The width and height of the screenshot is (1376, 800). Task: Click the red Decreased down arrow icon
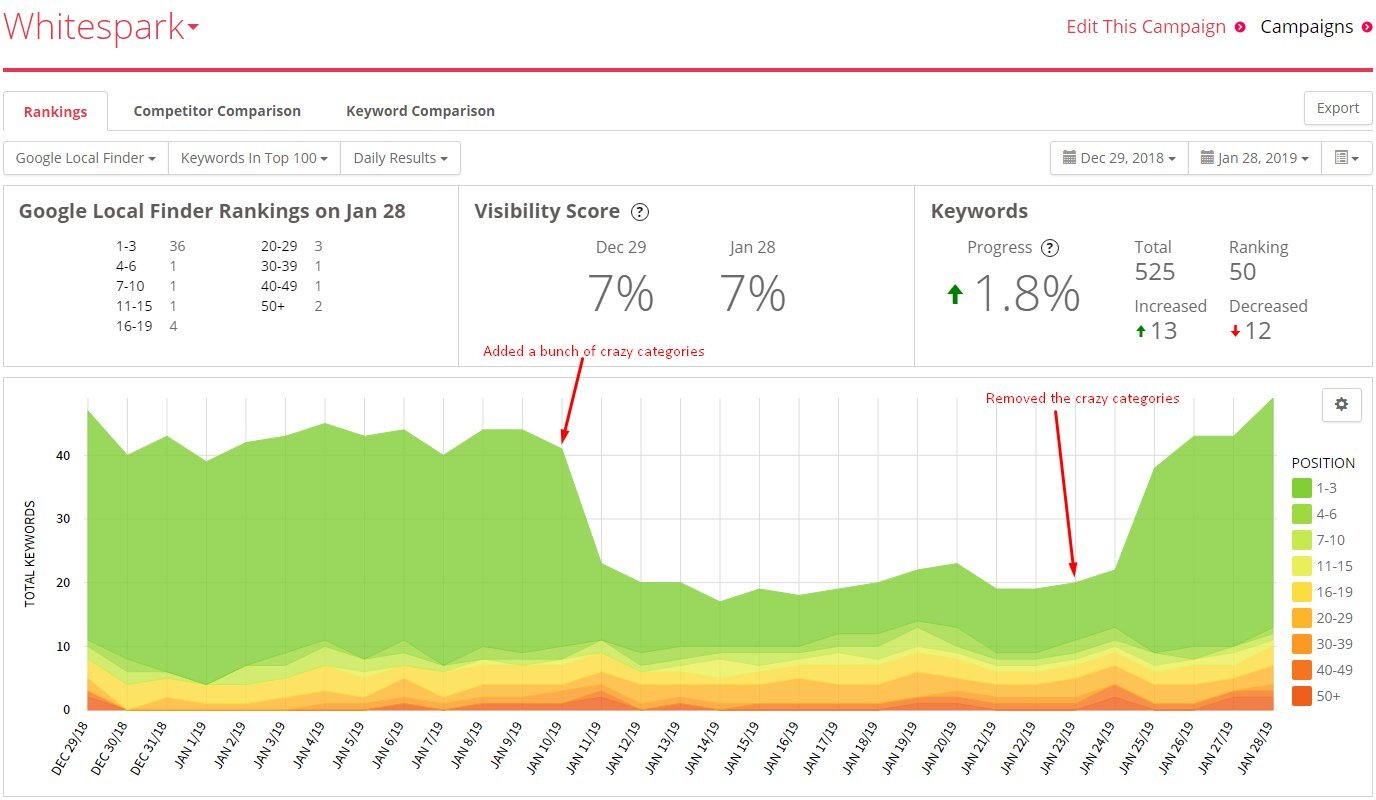coord(1235,332)
